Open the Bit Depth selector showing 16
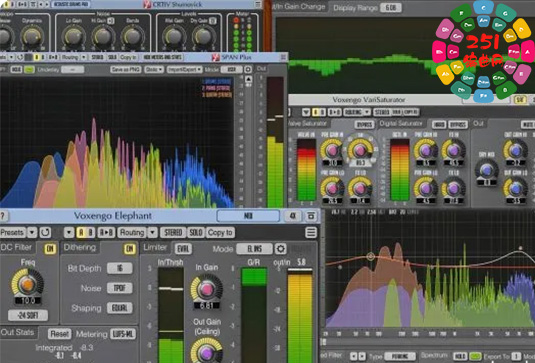Image resolution: width=535 pixels, height=363 pixels. [x=119, y=268]
